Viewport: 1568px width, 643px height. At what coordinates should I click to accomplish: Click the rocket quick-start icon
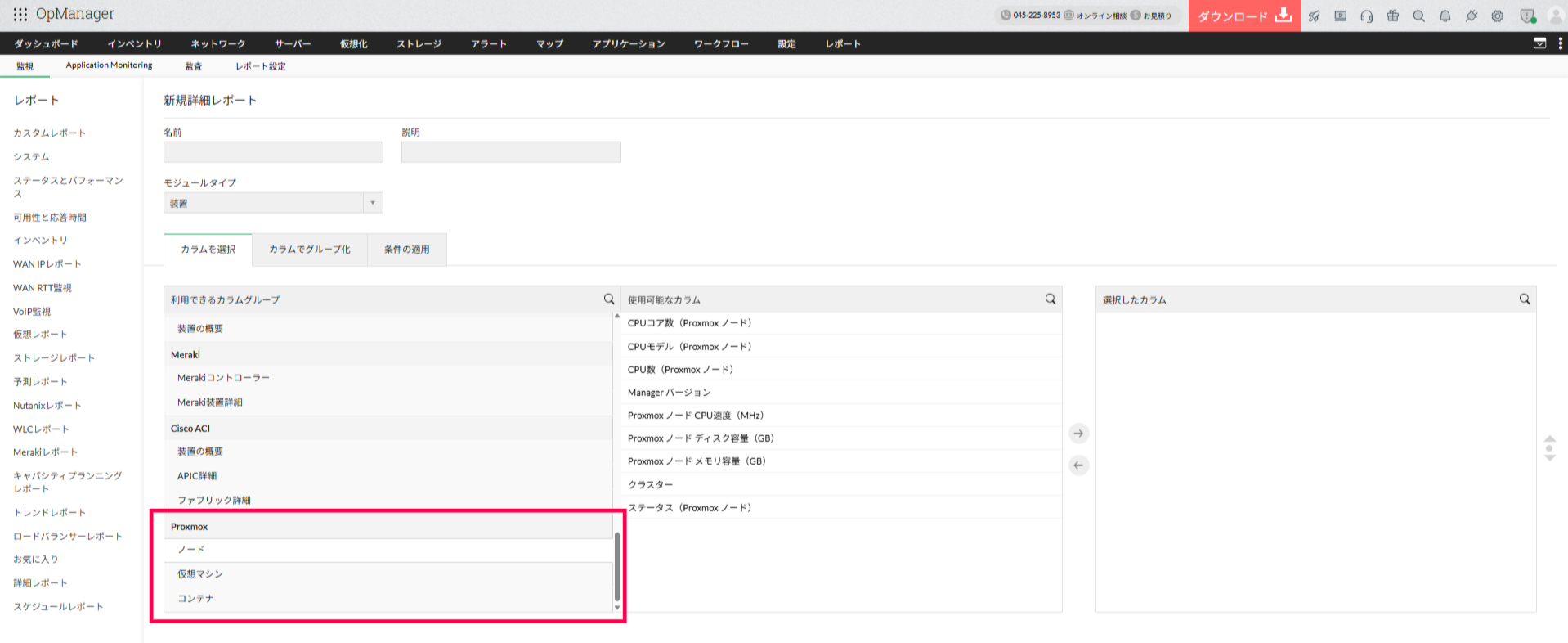point(1314,16)
